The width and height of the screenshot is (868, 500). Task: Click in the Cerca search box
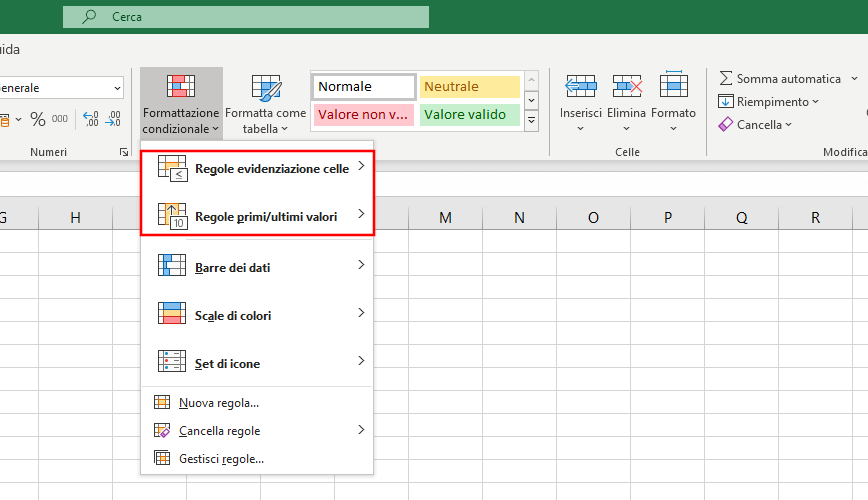click(246, 17)
